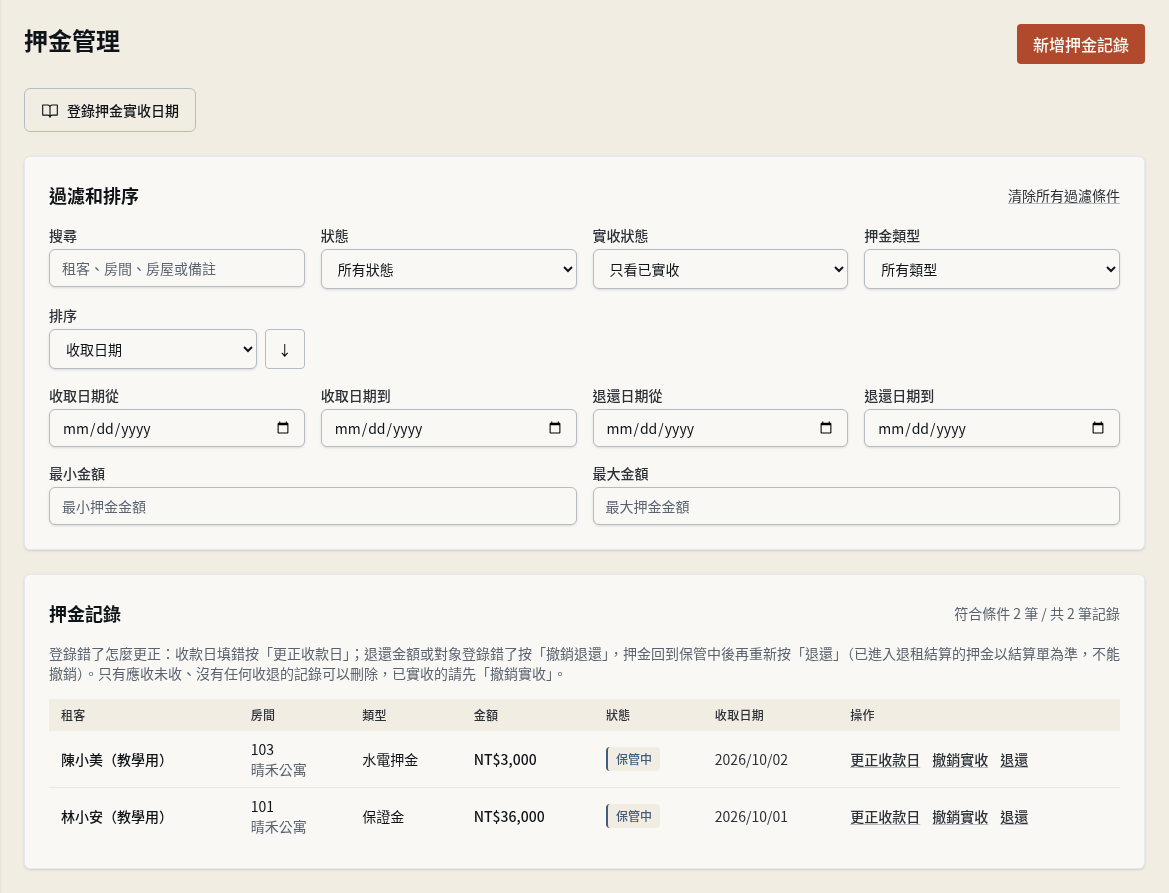Viewport: 1169px width, 893px height.
Task: Click the 收取日期到 date field
Action: pos(448,428)
